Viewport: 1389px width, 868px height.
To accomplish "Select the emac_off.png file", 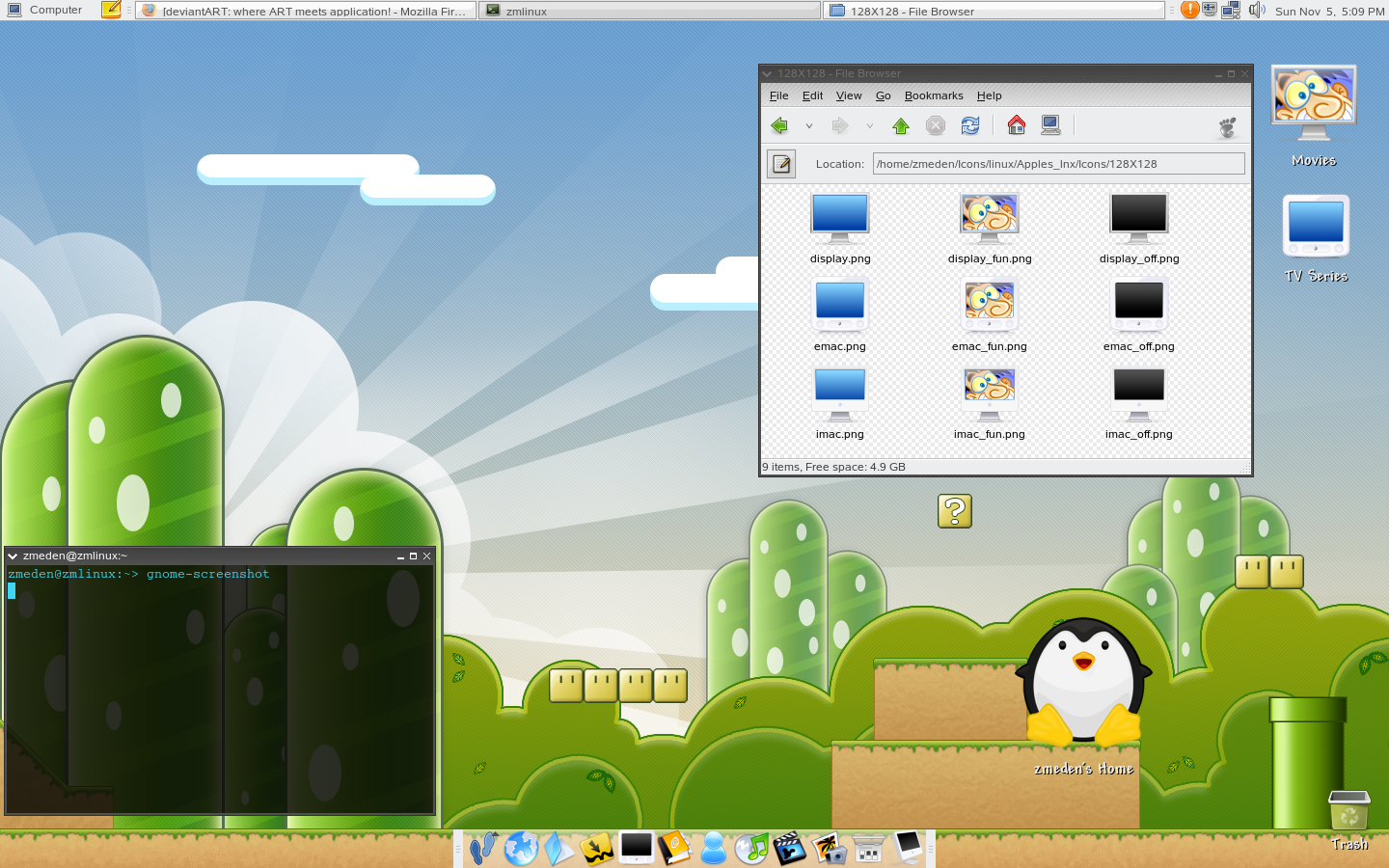I will (1139, 315).
